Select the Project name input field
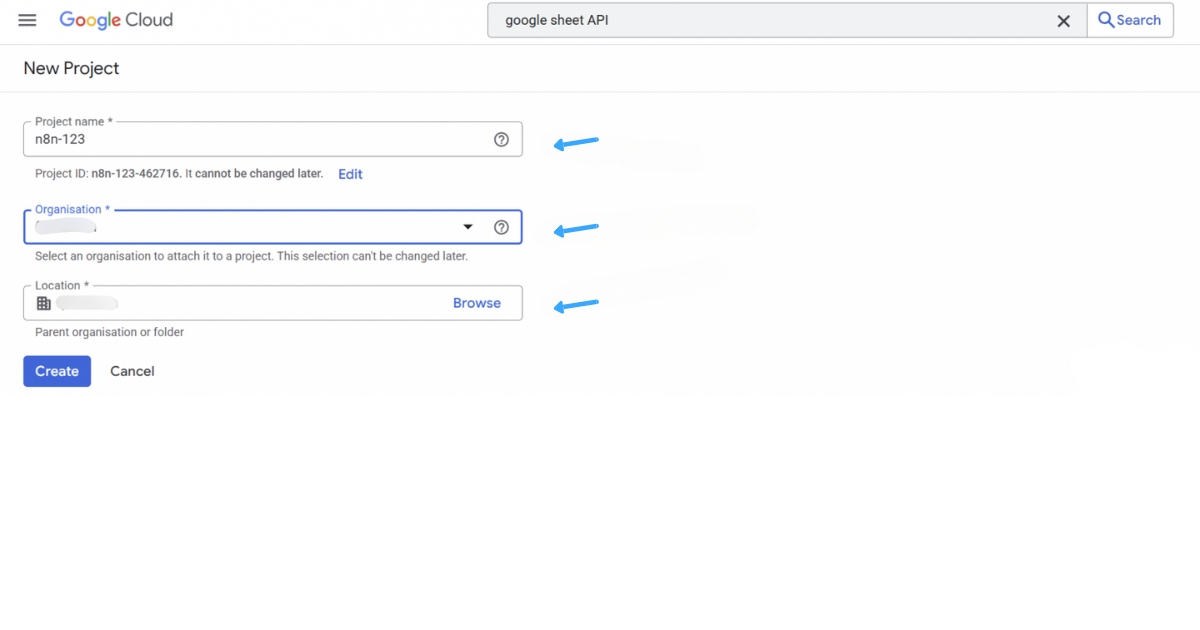Image resolution: width=1200 pixels, height=630 pixels. click(250, 139)
